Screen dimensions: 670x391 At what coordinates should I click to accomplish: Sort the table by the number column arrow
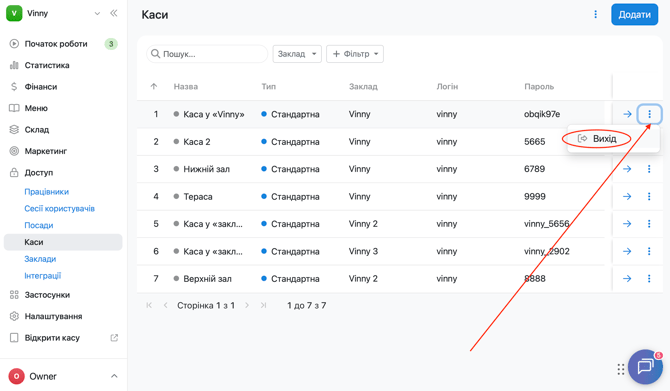[154, 86]
